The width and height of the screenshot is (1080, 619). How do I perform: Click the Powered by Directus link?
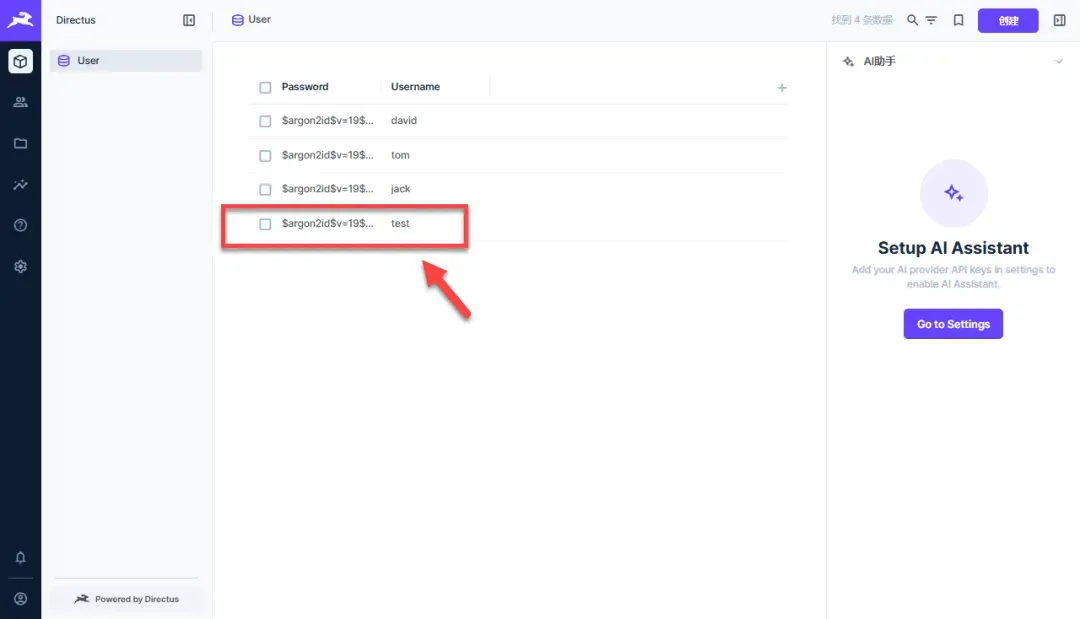pos(126,599)
